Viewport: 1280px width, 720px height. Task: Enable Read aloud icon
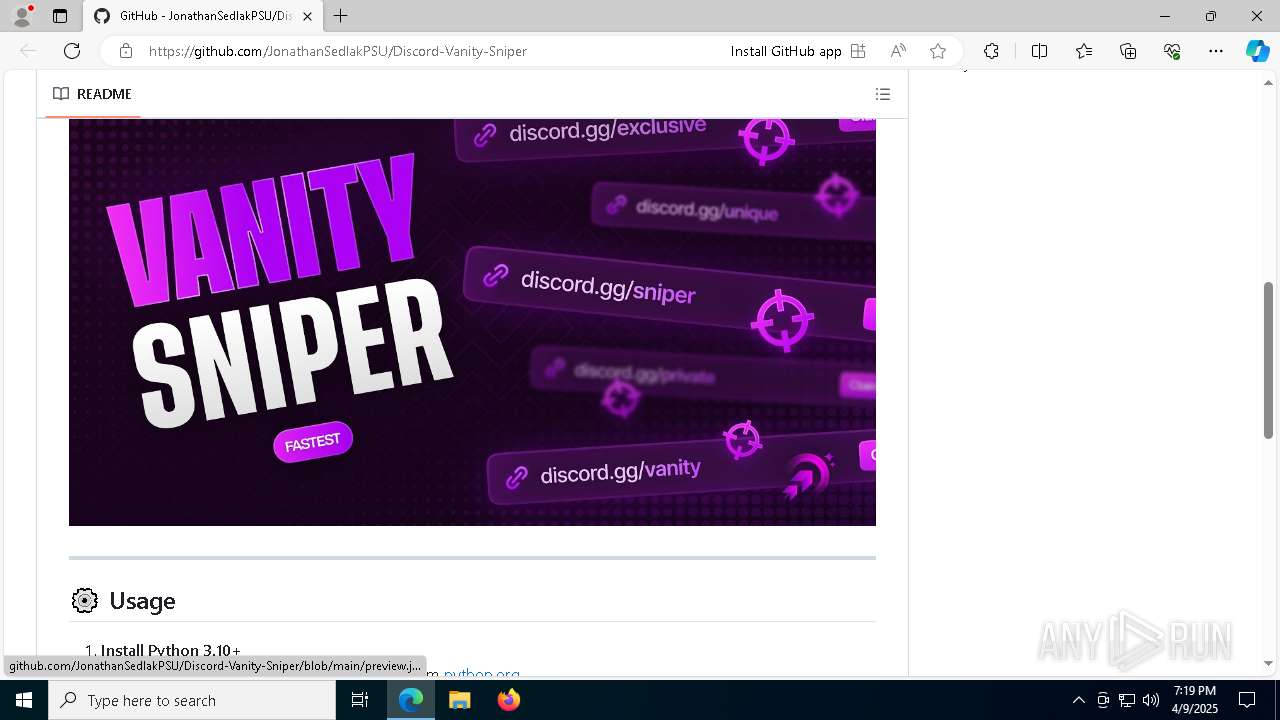(x=898, y=51)
